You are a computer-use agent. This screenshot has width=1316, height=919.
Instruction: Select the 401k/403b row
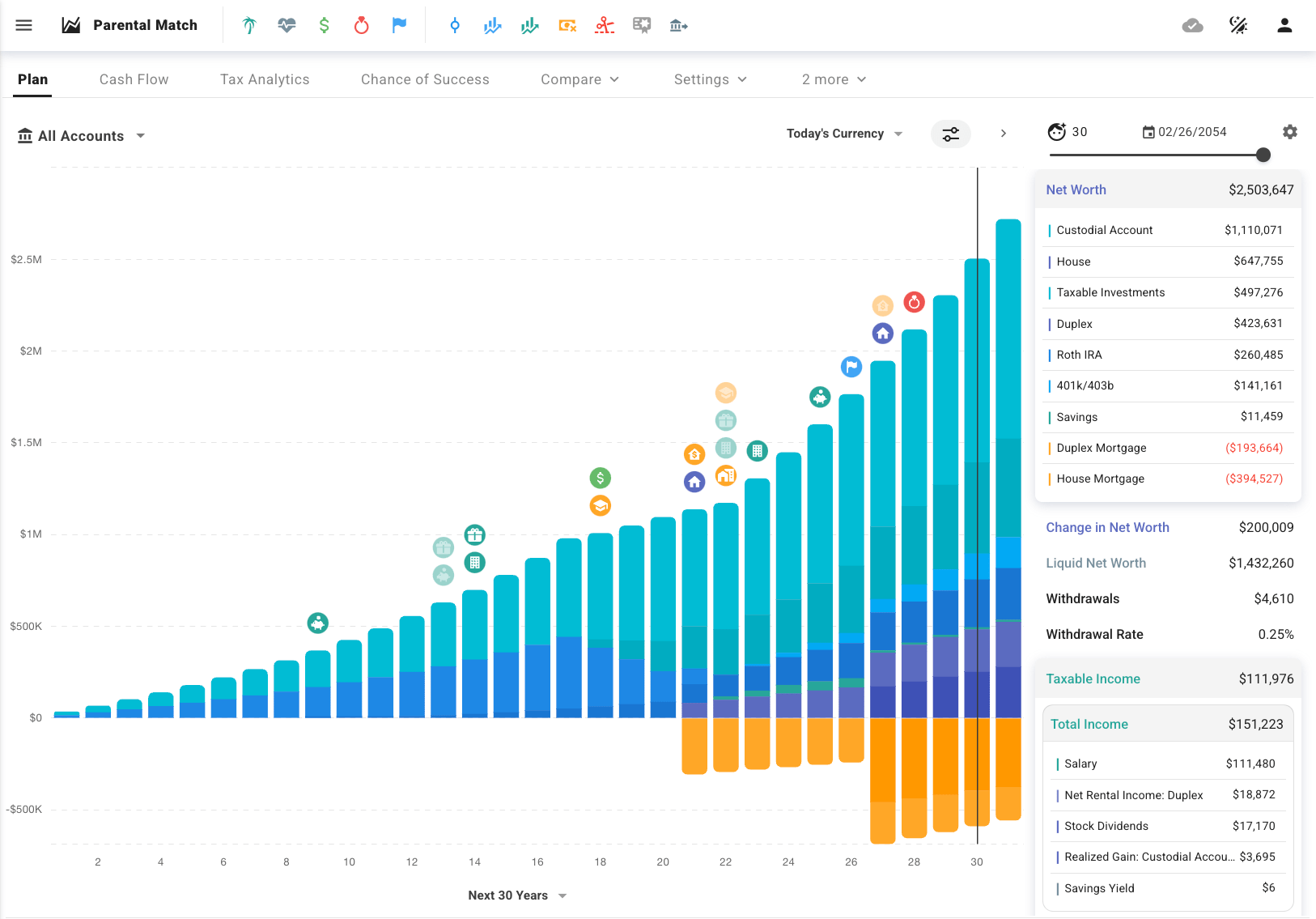[x=1169, y=385]
